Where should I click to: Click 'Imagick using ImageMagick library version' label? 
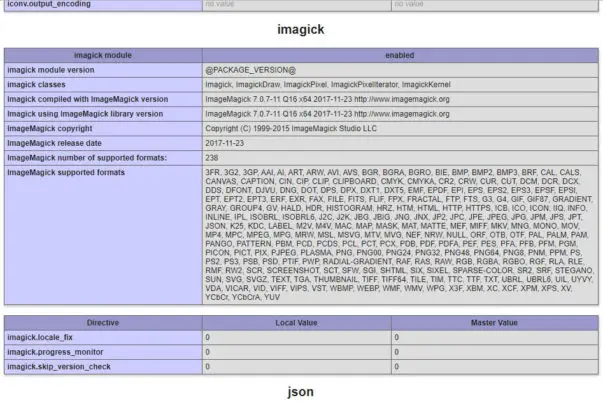pos(85,114)
